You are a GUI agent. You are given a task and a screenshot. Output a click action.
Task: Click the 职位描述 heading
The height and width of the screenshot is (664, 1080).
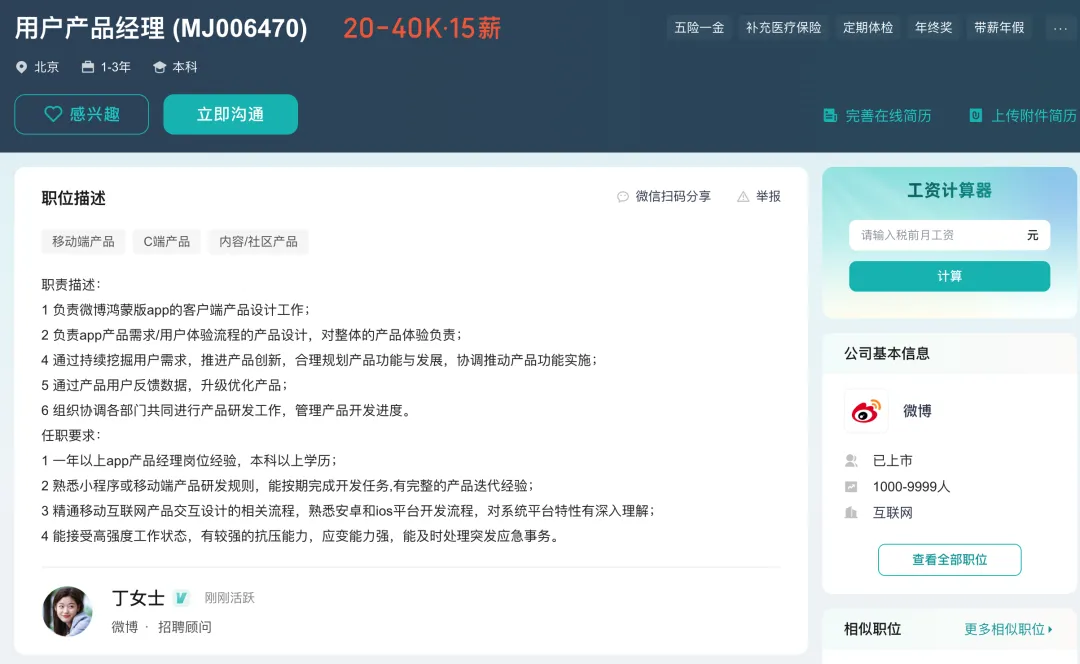pyautogui.click(x=74, y=198)
